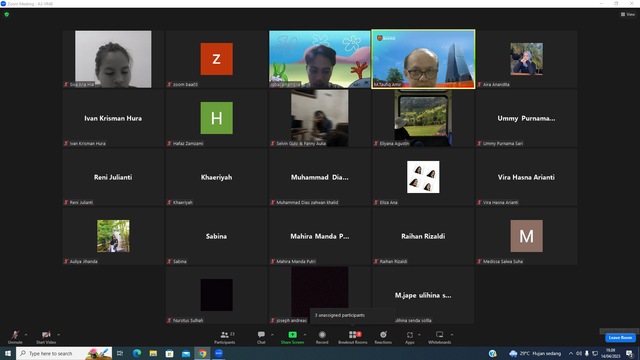Open the network icon in system tray
This screenshot has width=640, height=360.
click(x=595, y=353)
